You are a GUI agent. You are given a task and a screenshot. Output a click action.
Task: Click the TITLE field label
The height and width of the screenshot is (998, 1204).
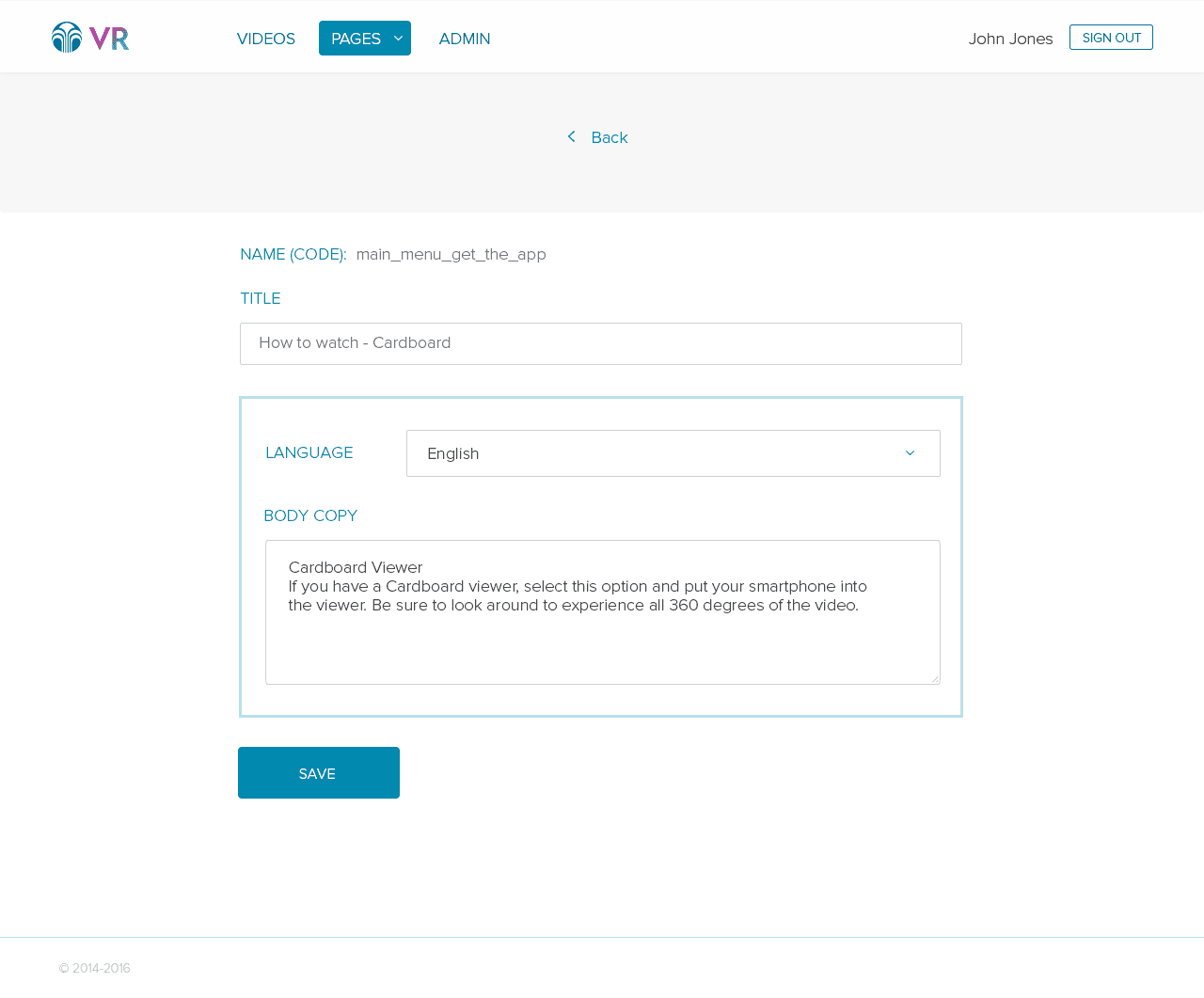[x=261, y=298]
